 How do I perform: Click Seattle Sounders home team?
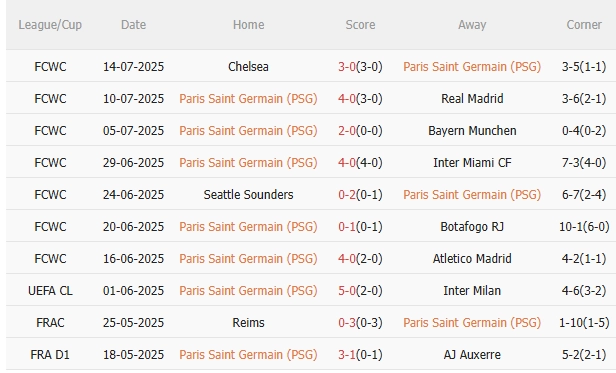pyautogui.click(x=248, y=195)
